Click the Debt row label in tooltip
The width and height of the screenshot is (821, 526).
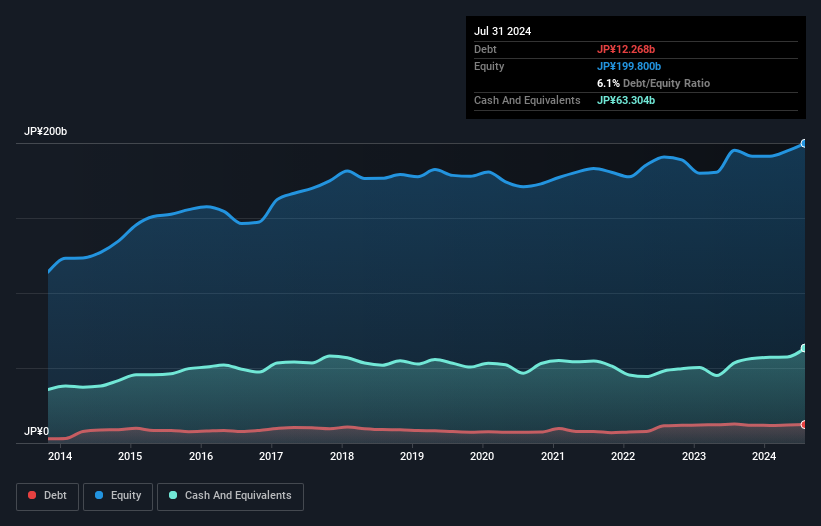pyautogui.click(x=485, y=49)
